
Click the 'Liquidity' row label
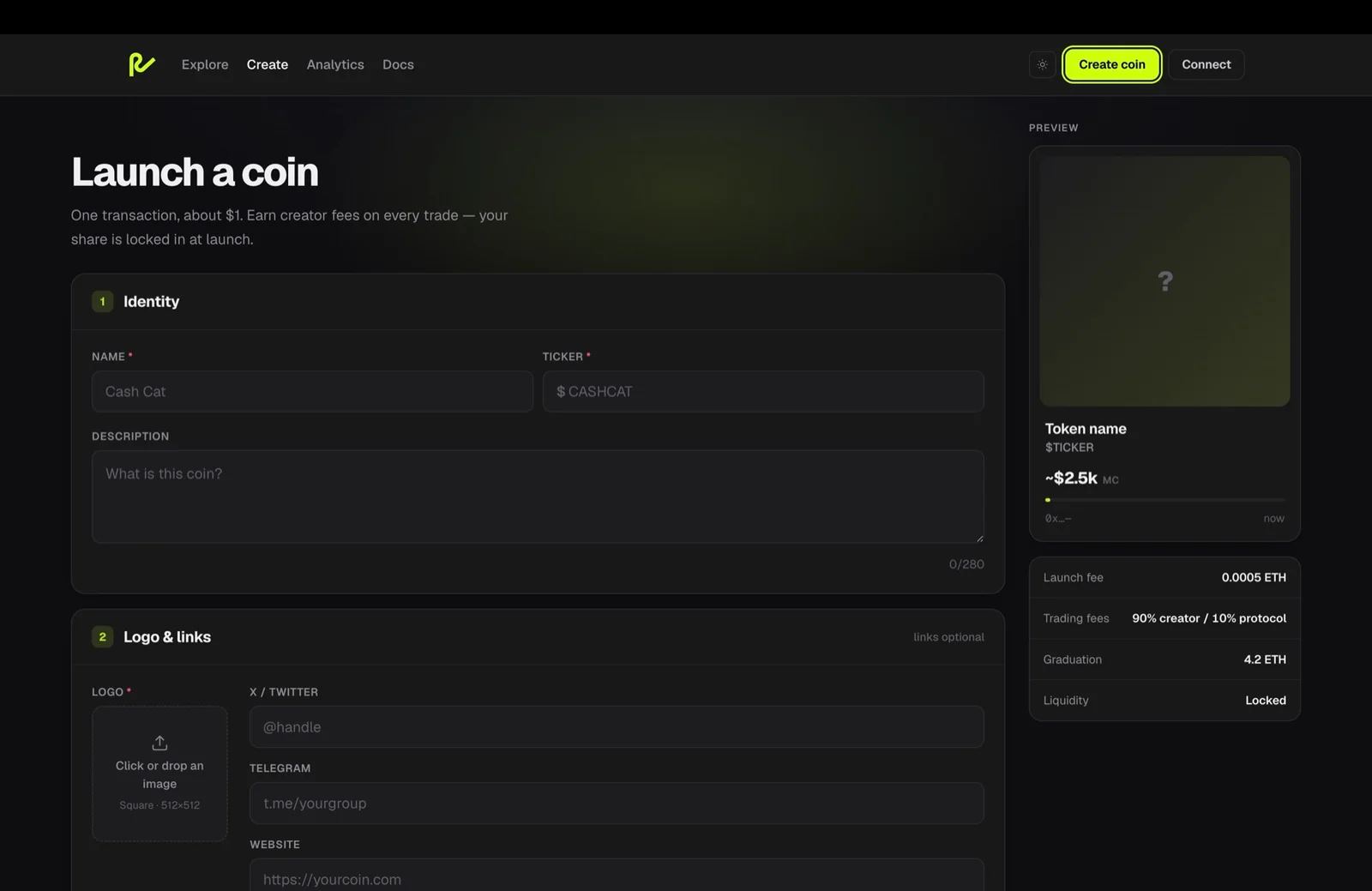click(x=1066, y=701)
